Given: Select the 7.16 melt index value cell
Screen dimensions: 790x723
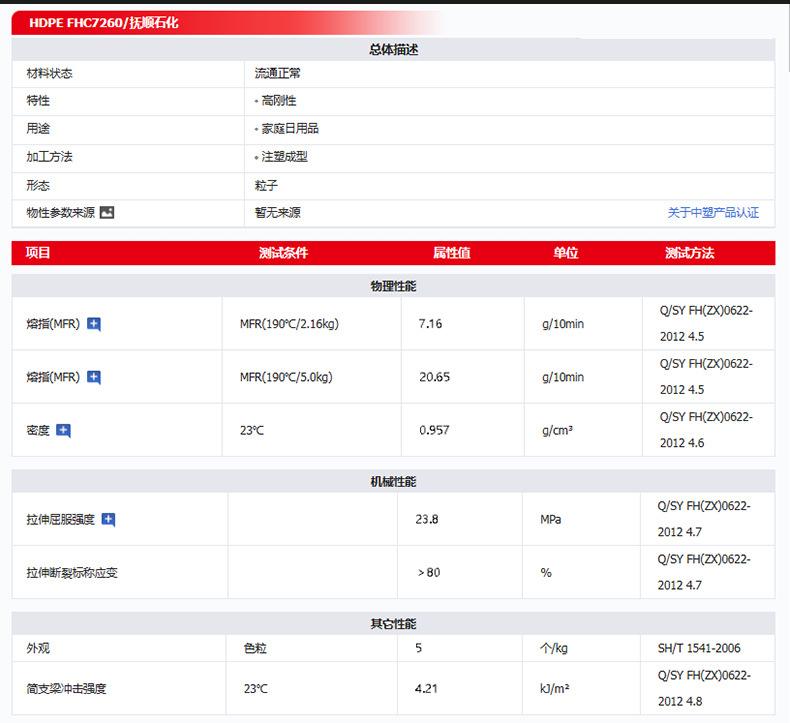Looking at the screenshot, I should [x=430, y=324].
